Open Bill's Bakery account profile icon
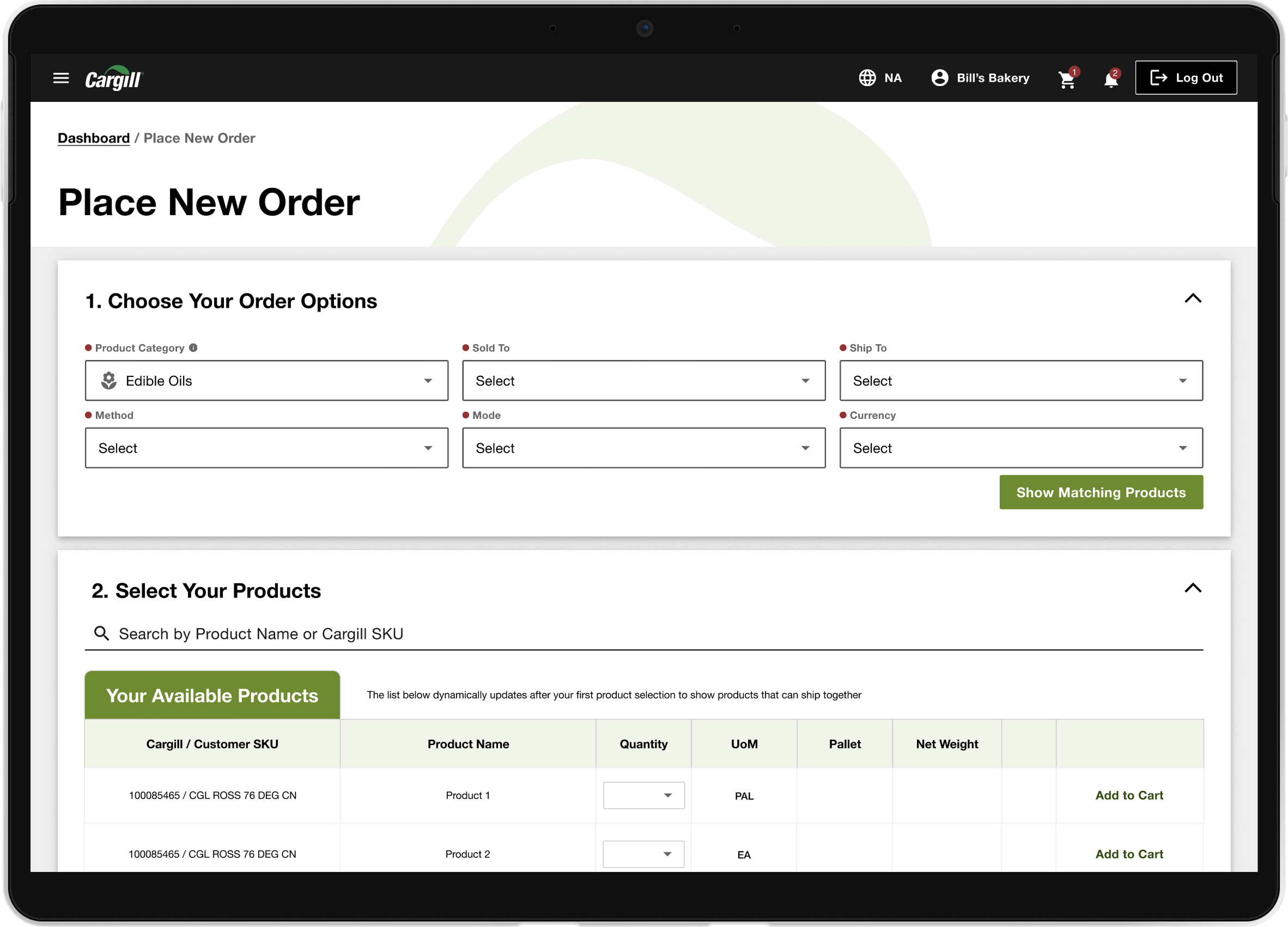The width and height of the screenshot is (1288, 927). point(939,78)
